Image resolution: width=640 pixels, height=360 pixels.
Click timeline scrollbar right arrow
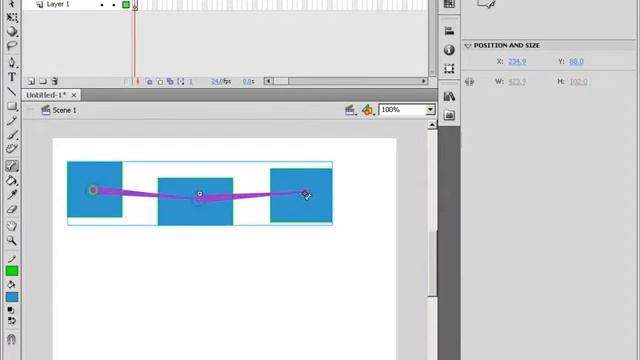pyautogui.click(x=424, y=81)
